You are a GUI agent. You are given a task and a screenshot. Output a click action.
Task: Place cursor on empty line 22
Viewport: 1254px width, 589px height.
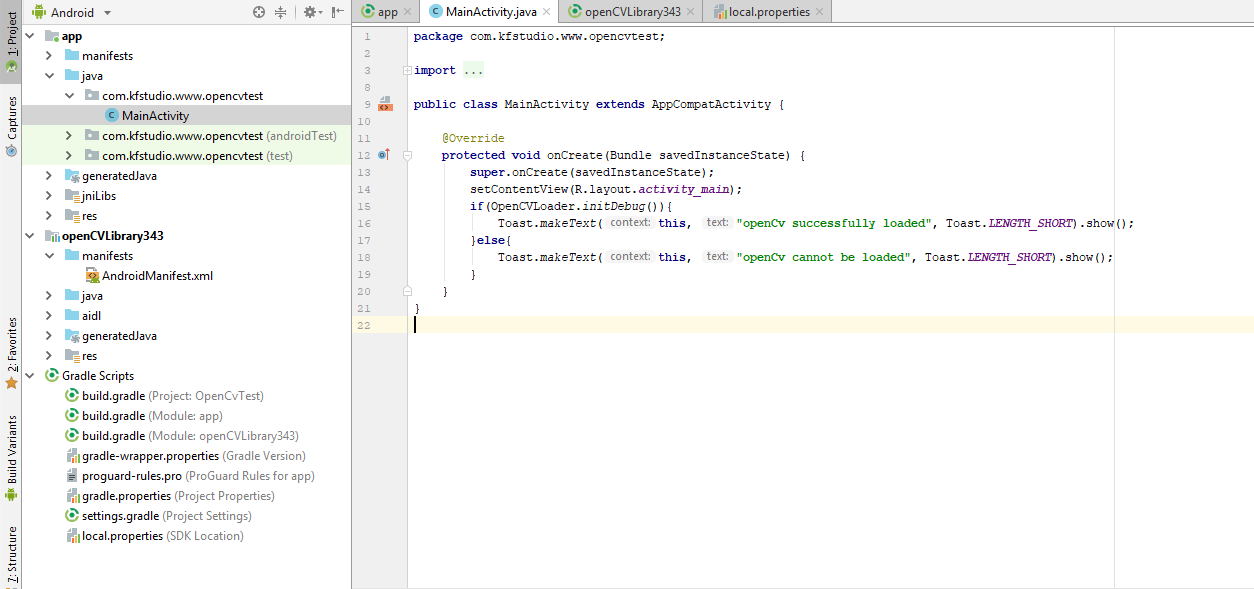coord(830,325)
